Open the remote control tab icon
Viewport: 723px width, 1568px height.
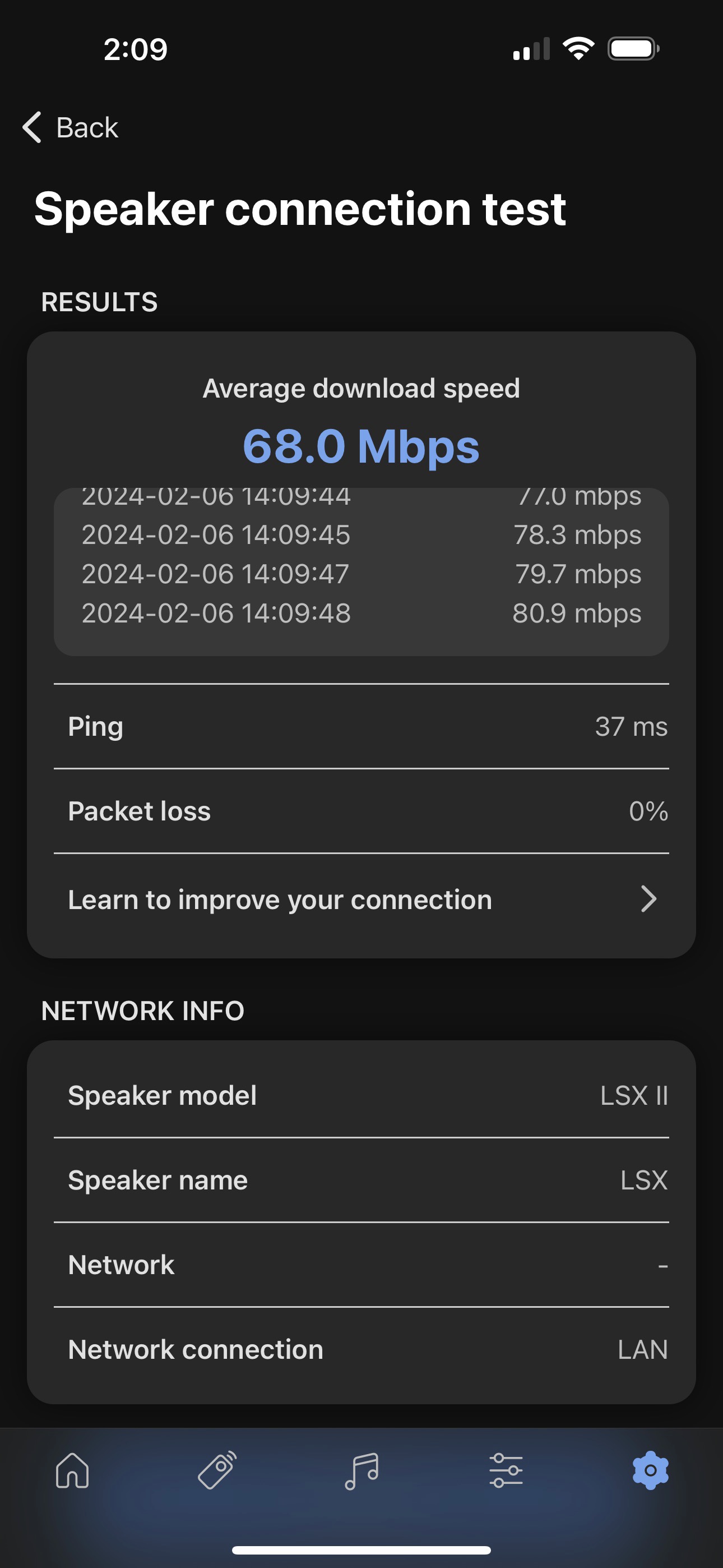click(217, 1470)
